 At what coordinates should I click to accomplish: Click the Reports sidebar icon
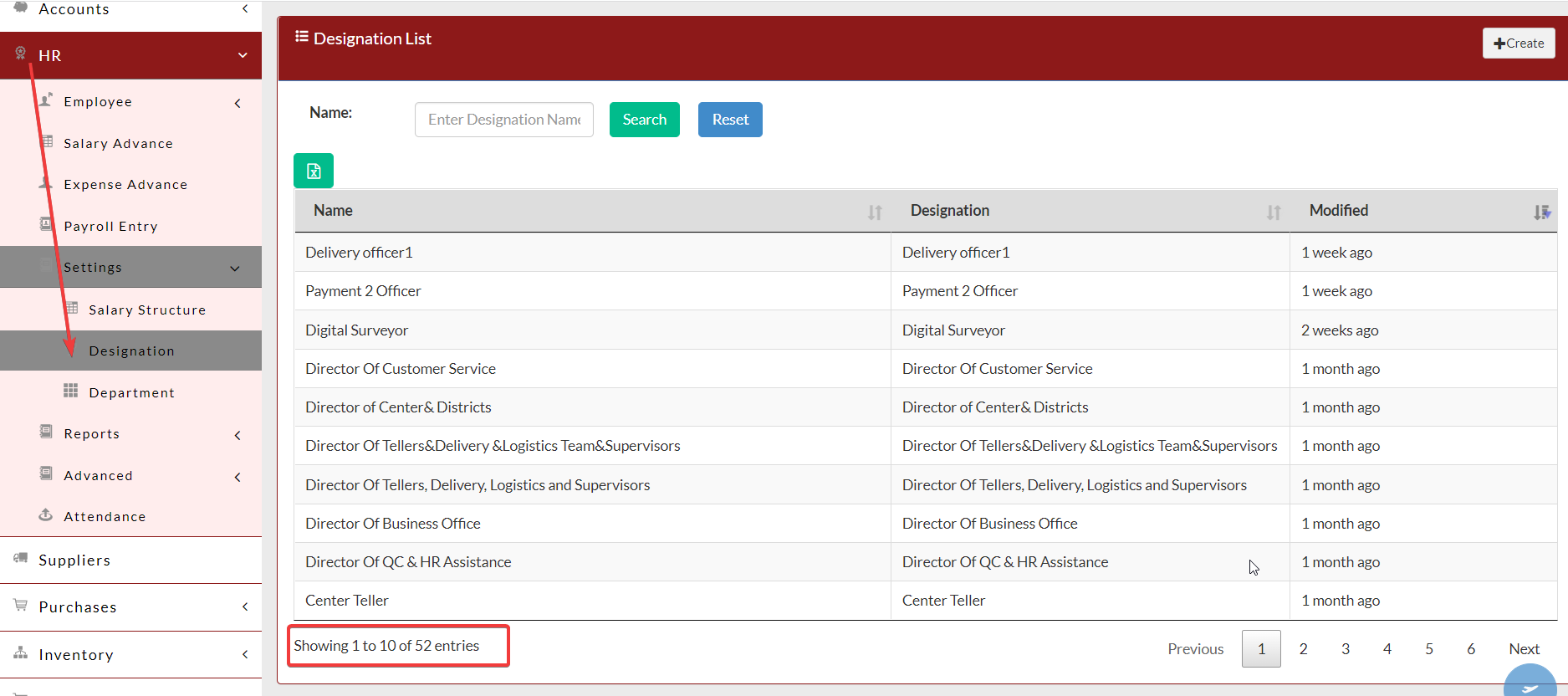[x=47, y=432]
